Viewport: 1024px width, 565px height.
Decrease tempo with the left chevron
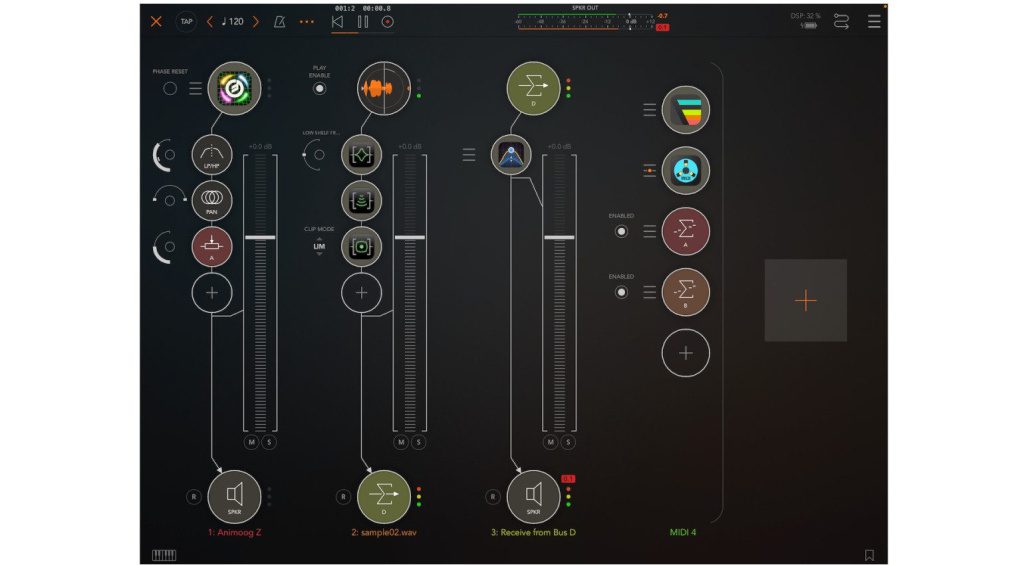(x=209, y=21)
